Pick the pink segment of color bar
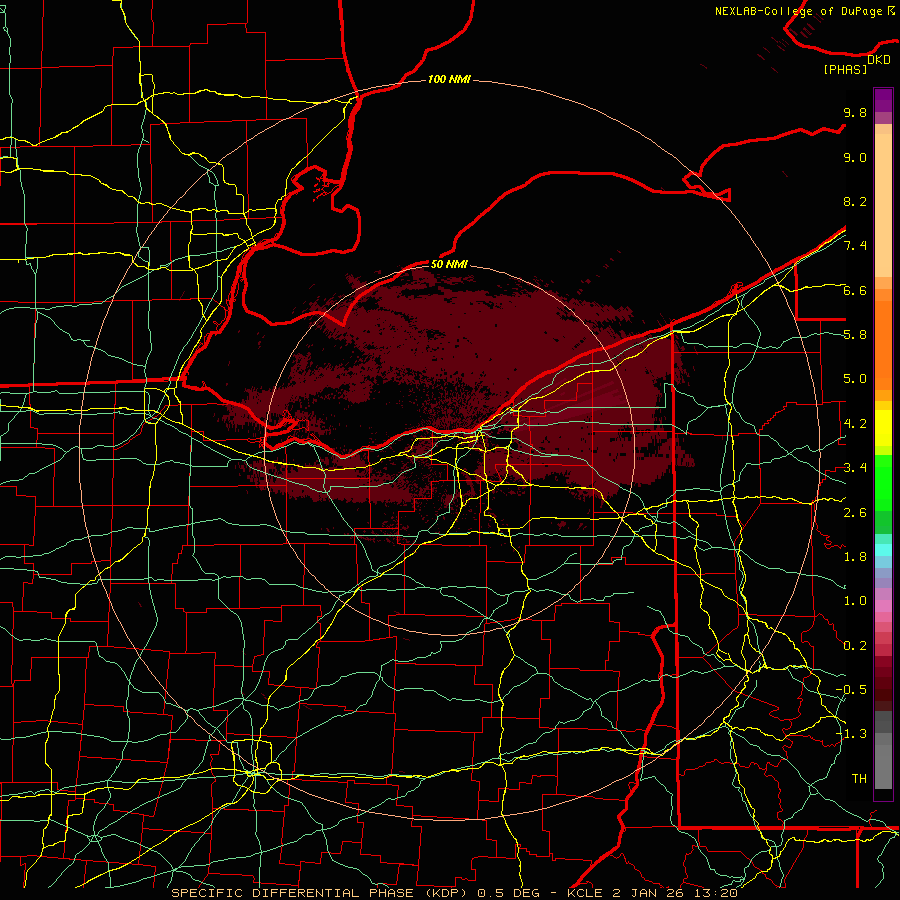900x900 pixels. click(883, 606)
